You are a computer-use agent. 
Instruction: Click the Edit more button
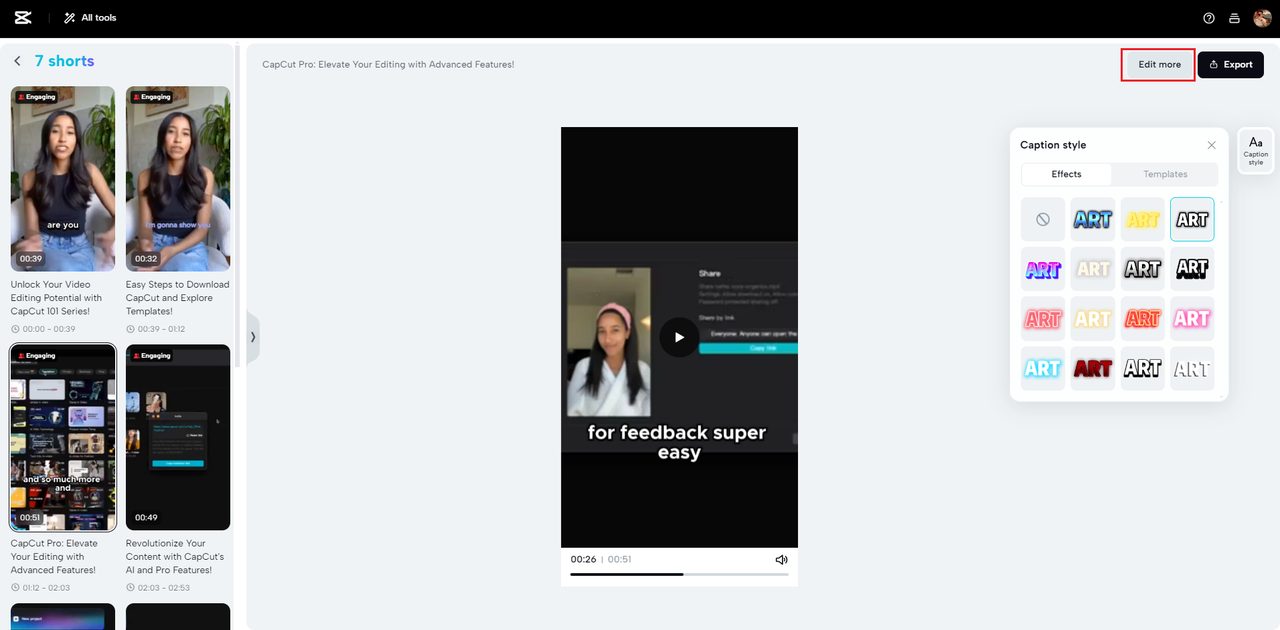click(x=1159, y=65)
